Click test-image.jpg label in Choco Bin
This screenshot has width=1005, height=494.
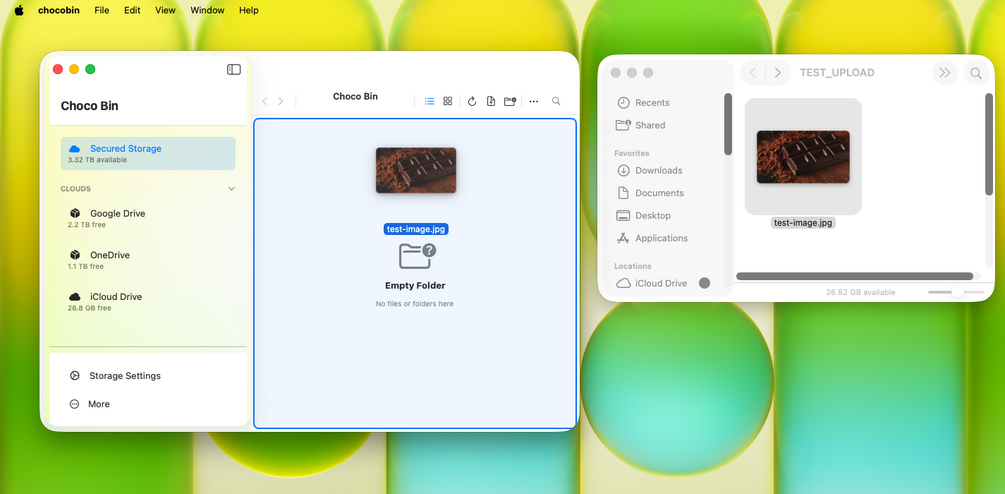416,229
